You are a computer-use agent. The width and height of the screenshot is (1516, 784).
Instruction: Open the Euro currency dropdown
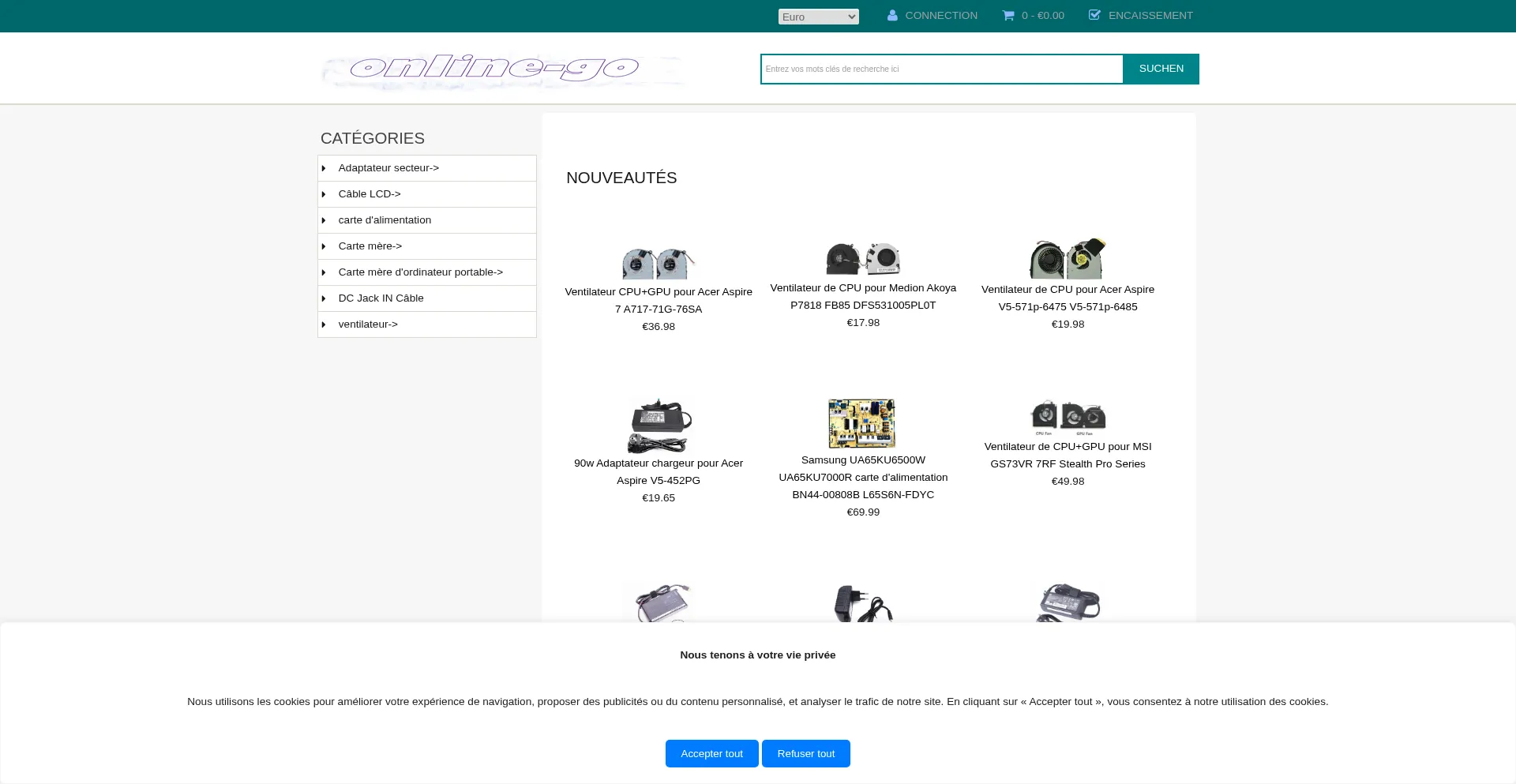pyautogui.click(x=818, y=17)
